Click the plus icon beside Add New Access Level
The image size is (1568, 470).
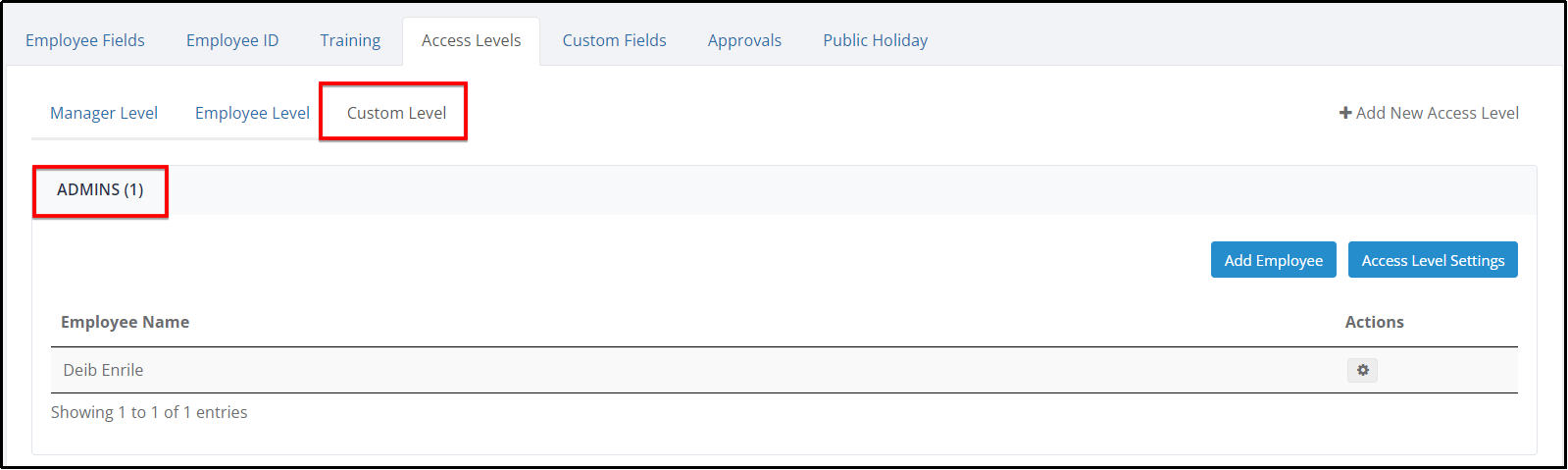(x=1345, y=113)
